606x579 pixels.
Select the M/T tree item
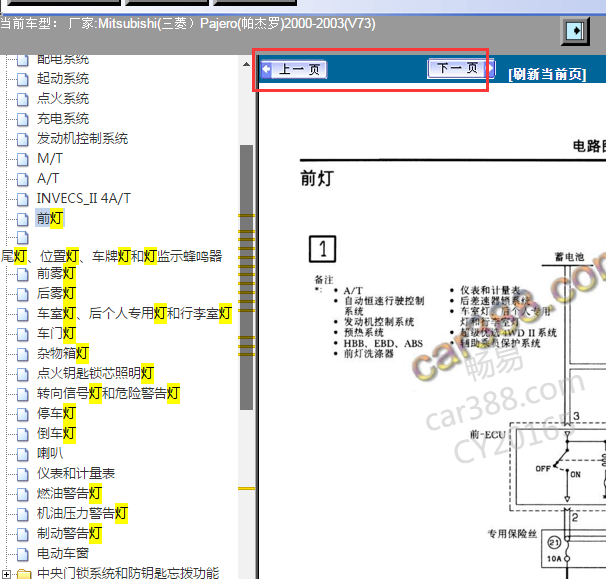pyautogui.click(x=49, y=158)
